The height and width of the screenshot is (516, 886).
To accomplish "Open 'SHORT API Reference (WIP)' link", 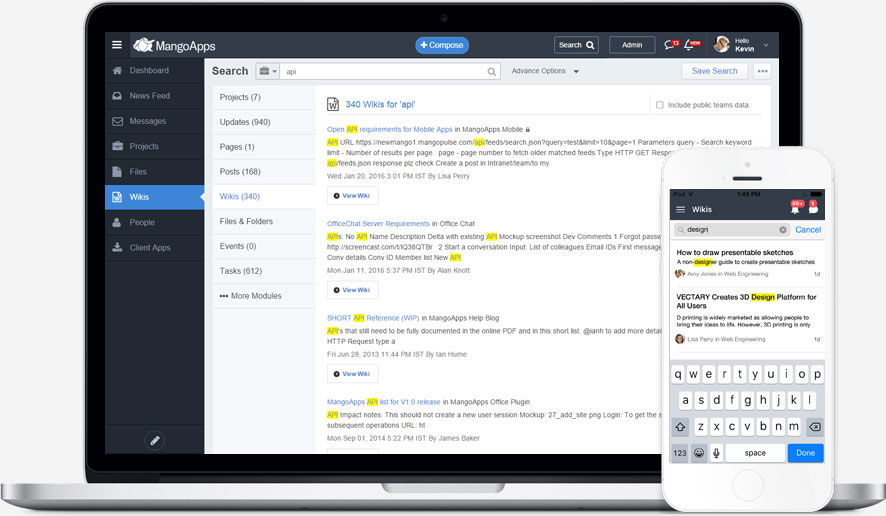I will [x=373, y=318].
